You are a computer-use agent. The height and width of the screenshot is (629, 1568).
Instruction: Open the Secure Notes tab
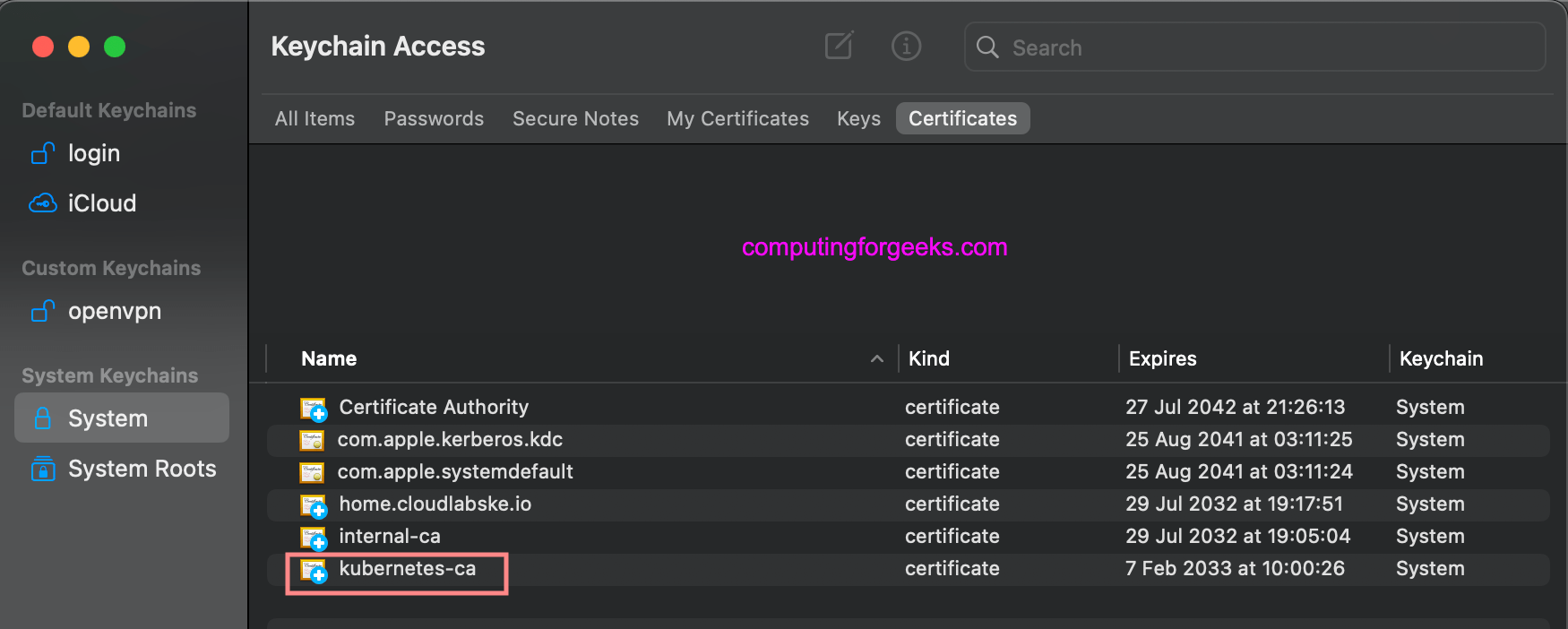tap(575, 118)
